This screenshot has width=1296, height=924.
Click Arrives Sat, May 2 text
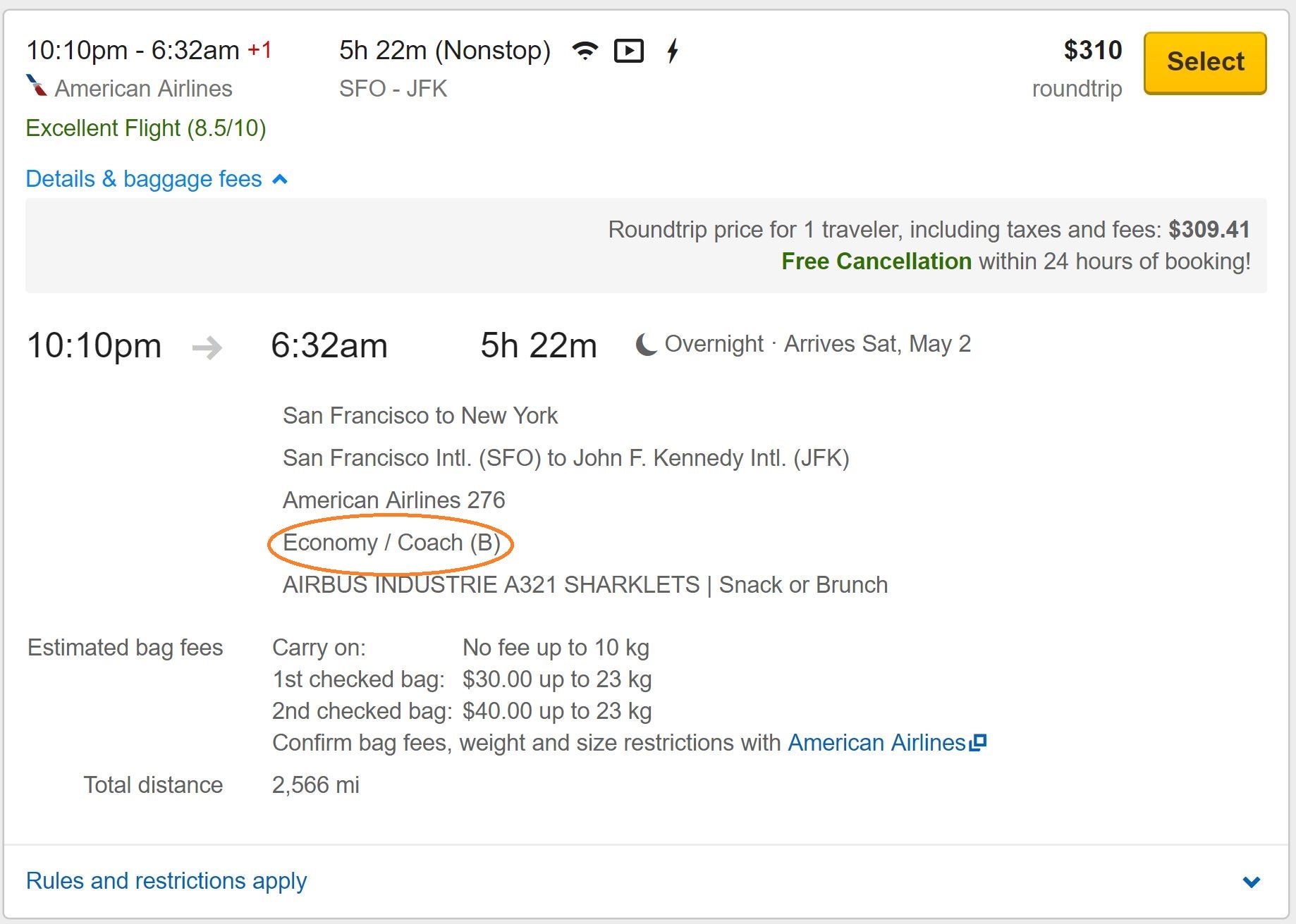point(878,344)
